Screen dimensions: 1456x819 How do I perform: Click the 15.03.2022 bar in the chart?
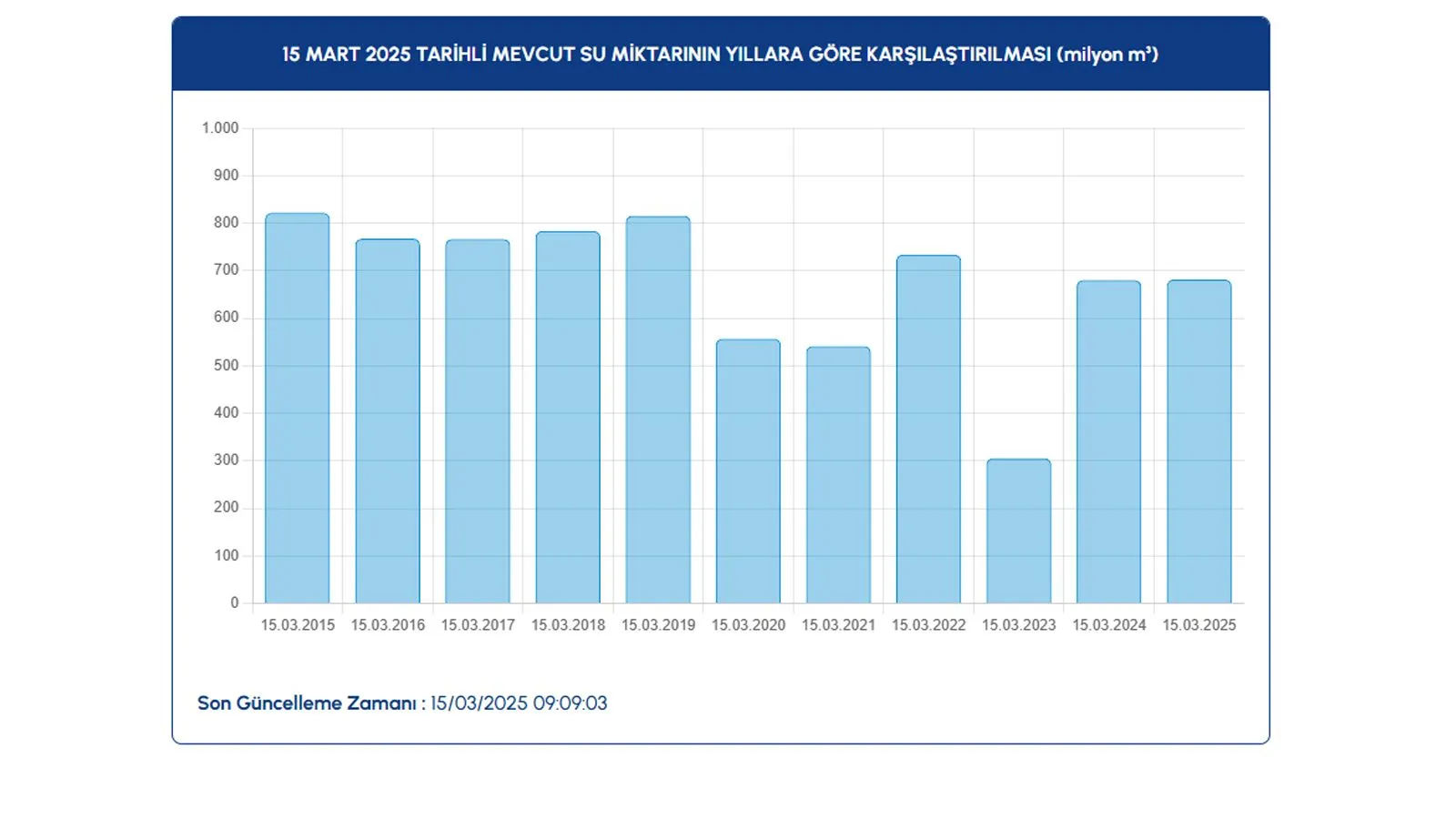928,430
